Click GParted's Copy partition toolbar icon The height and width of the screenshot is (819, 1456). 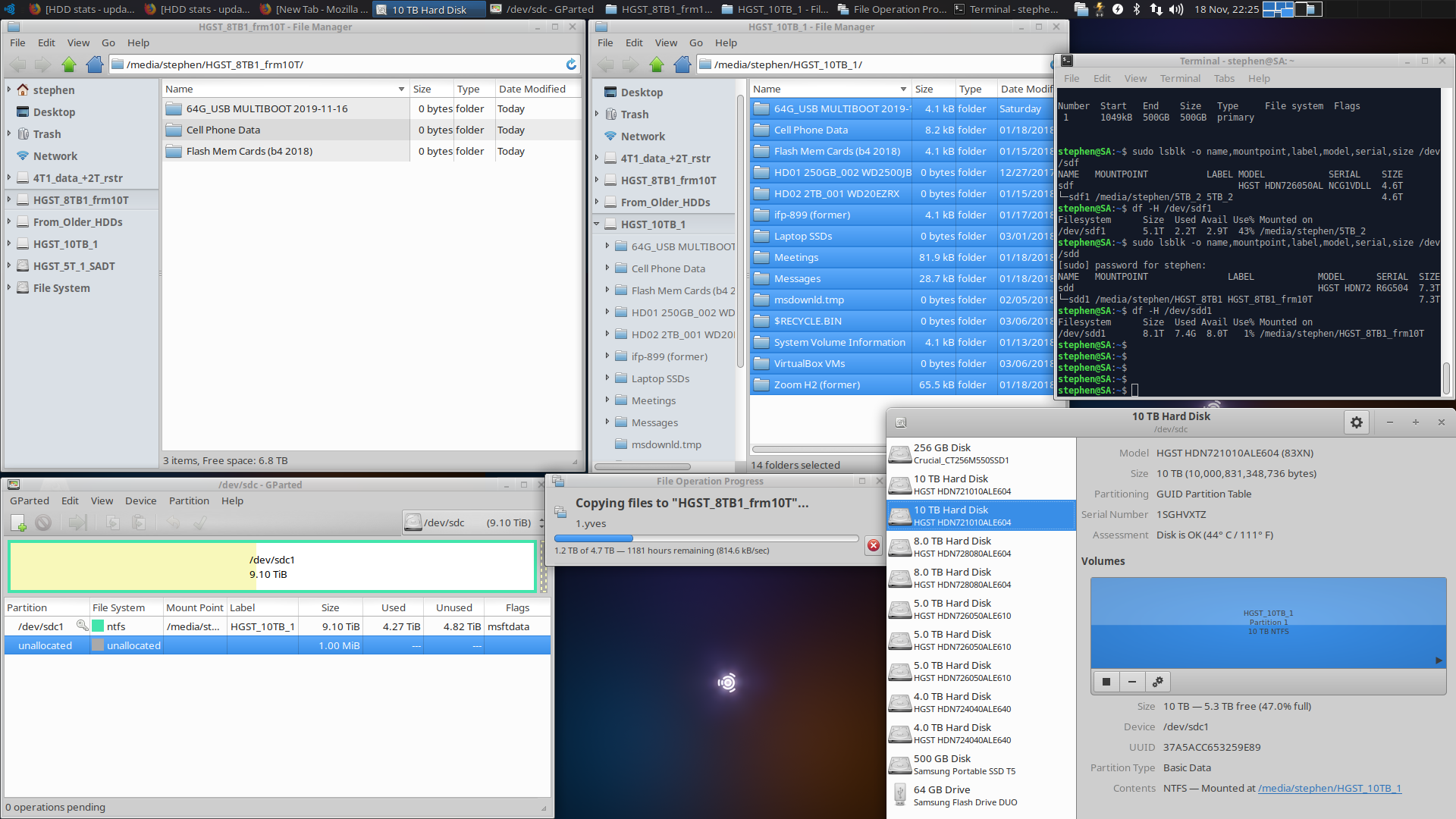click(x=113, y=522)
